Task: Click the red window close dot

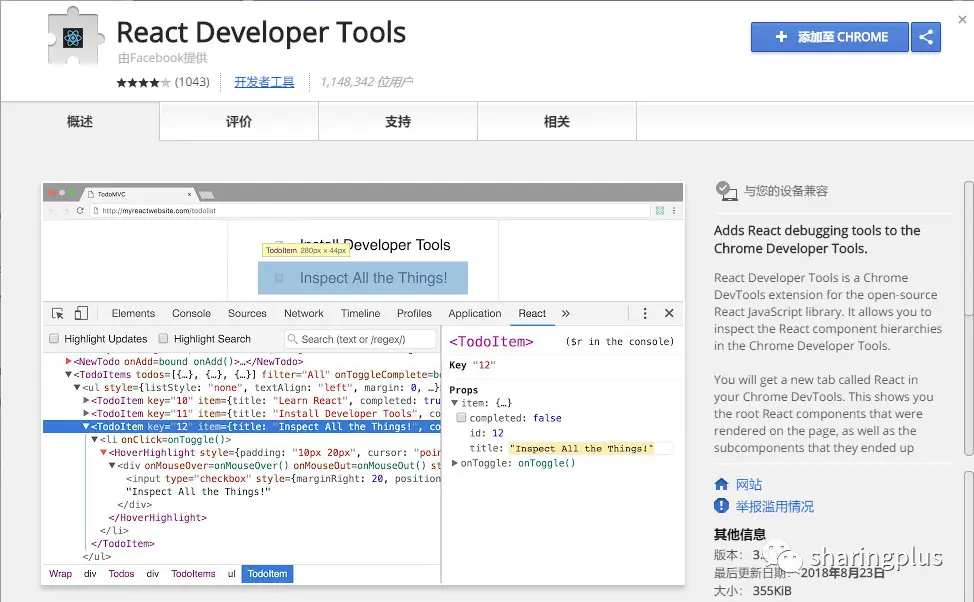Action: 52,193
